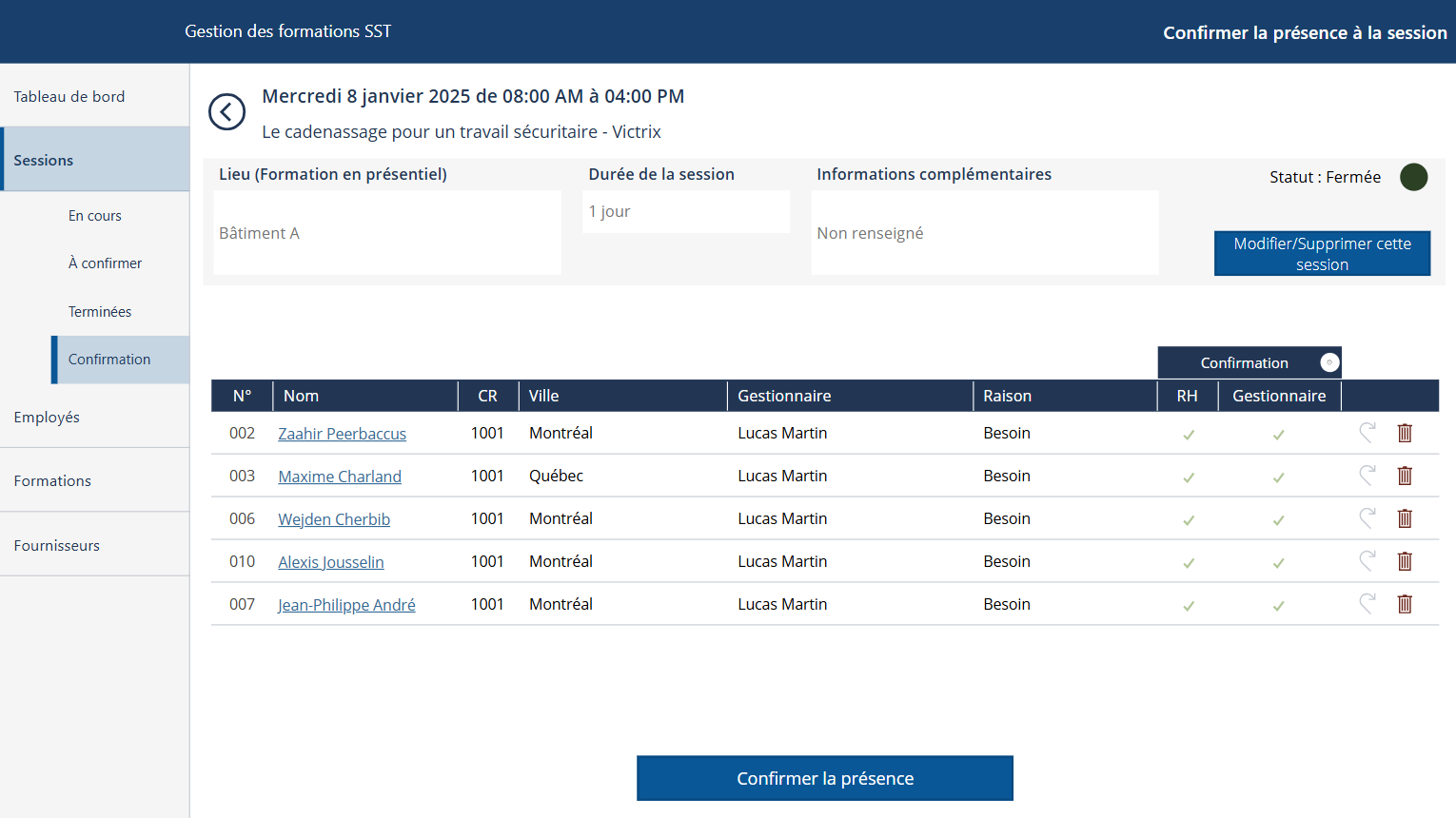The width and height of the screenshot is (1456, 818).
Task: Select the Confirmation submenu item
Action: 121,360
